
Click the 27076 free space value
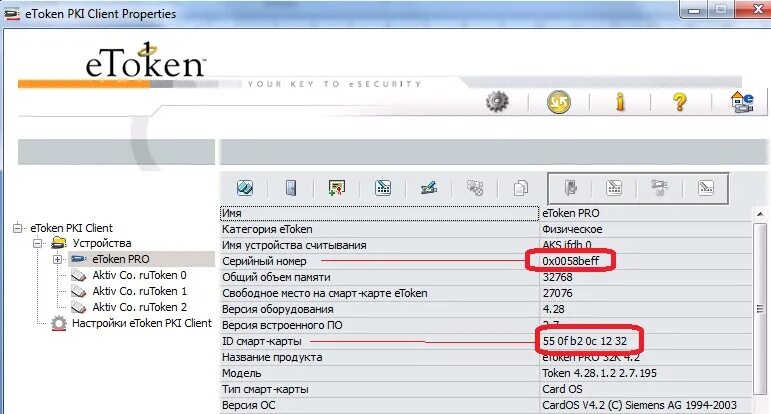pyautogui.click(x=557, y=293)
